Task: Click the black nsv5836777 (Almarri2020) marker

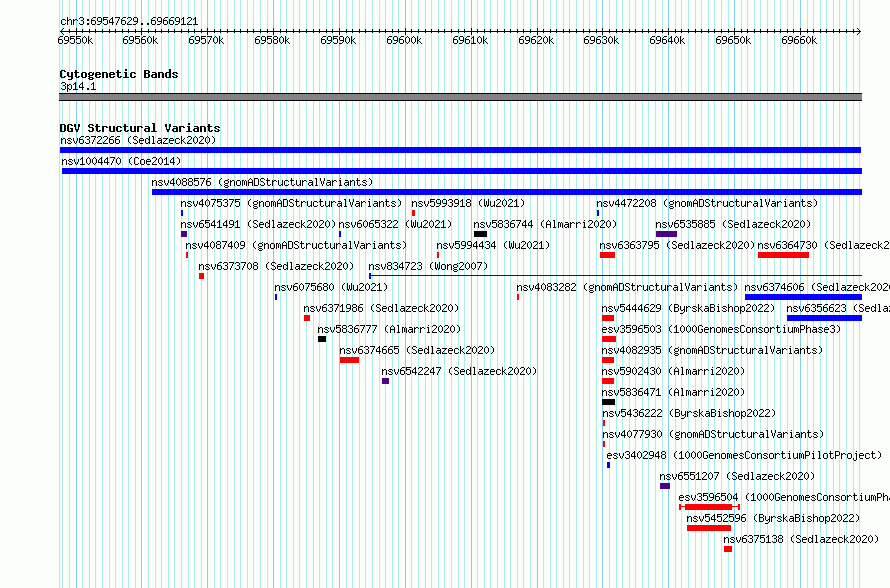Action: pos(322,339)
